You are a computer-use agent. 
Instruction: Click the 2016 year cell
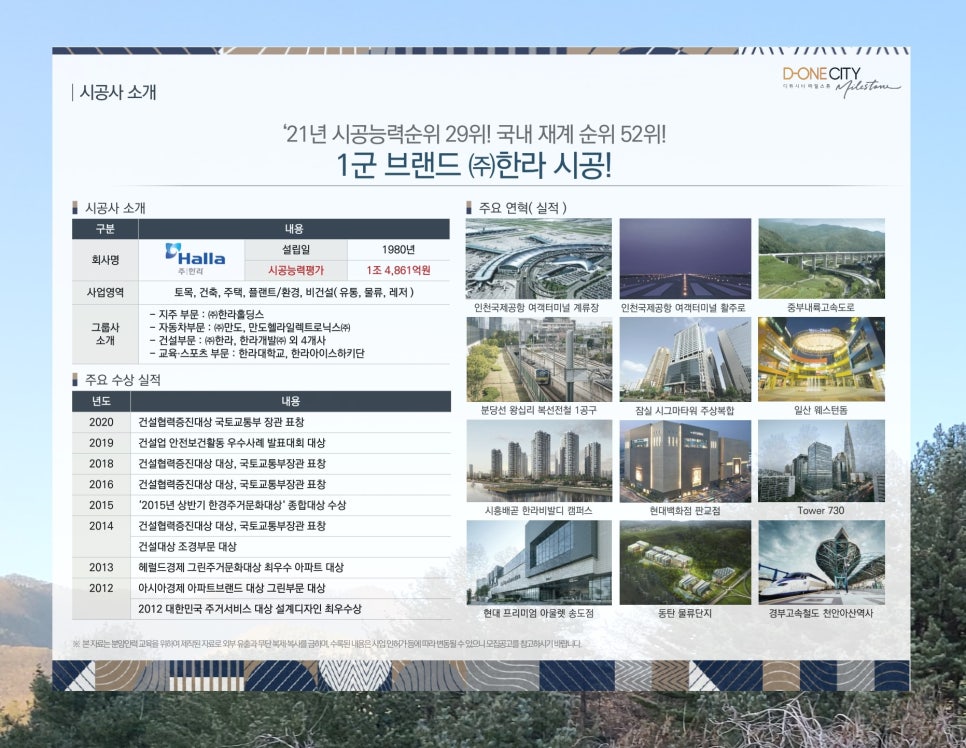click(x=101, y=484)
